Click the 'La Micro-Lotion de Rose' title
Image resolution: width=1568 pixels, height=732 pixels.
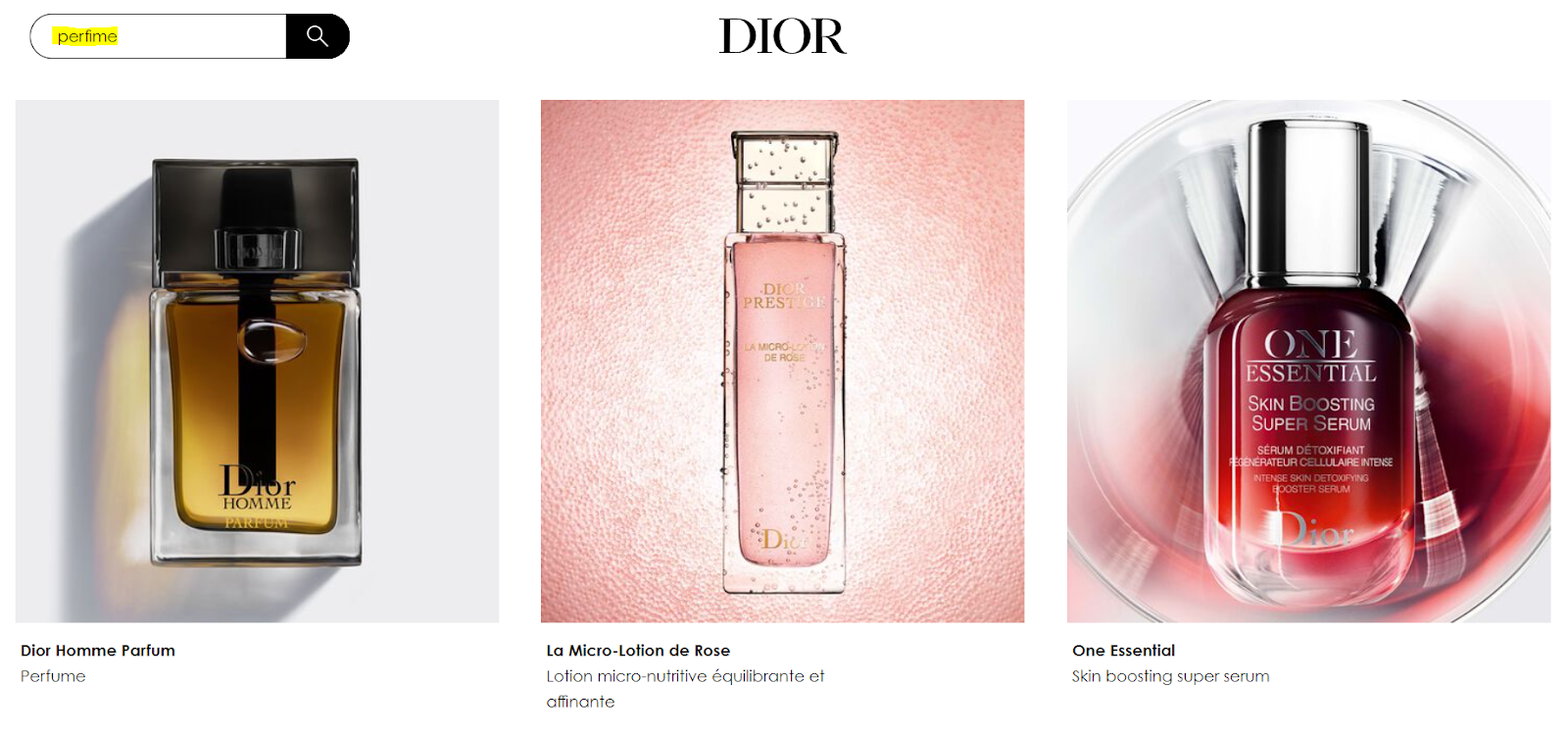point(638,651)
